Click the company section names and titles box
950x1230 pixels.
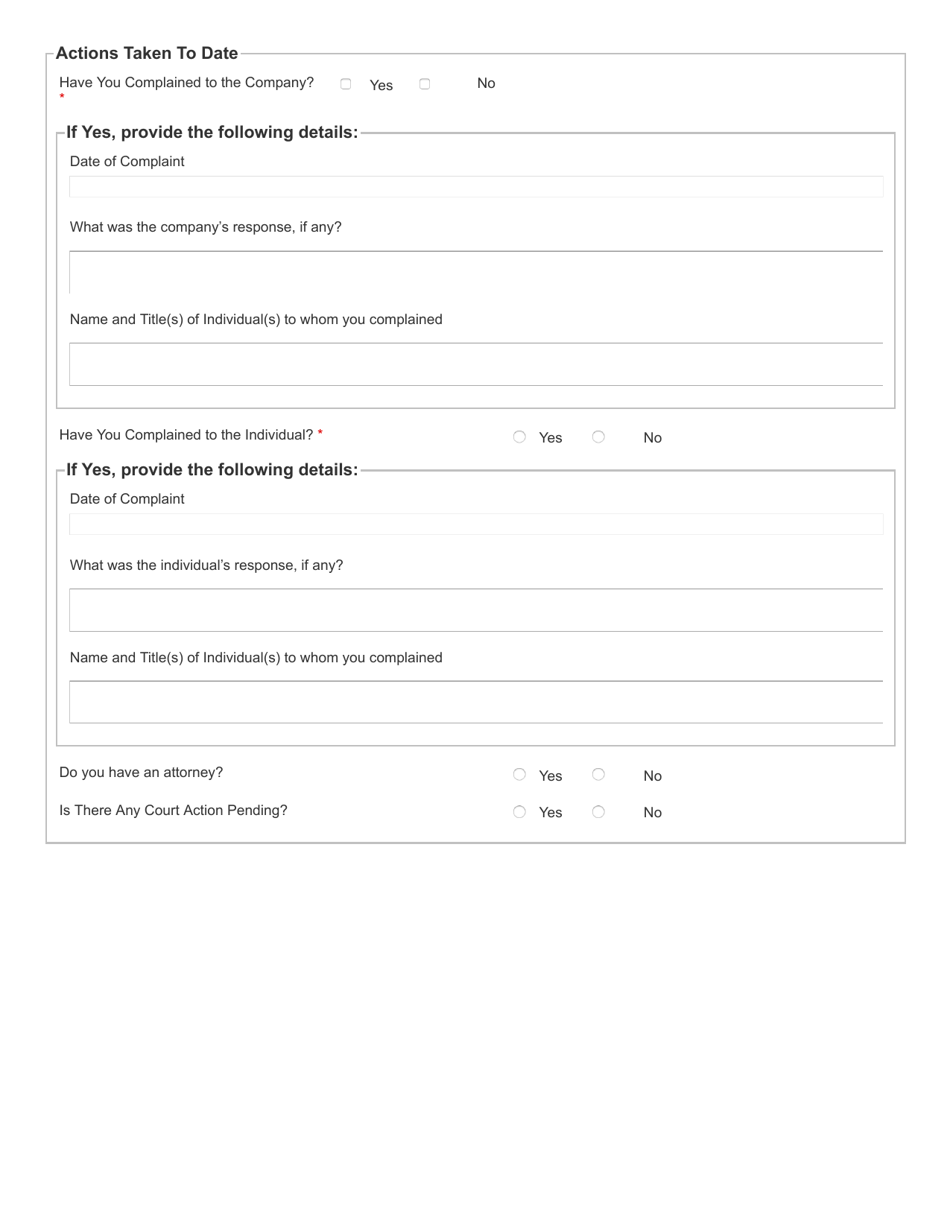click(x=476, y=363)
